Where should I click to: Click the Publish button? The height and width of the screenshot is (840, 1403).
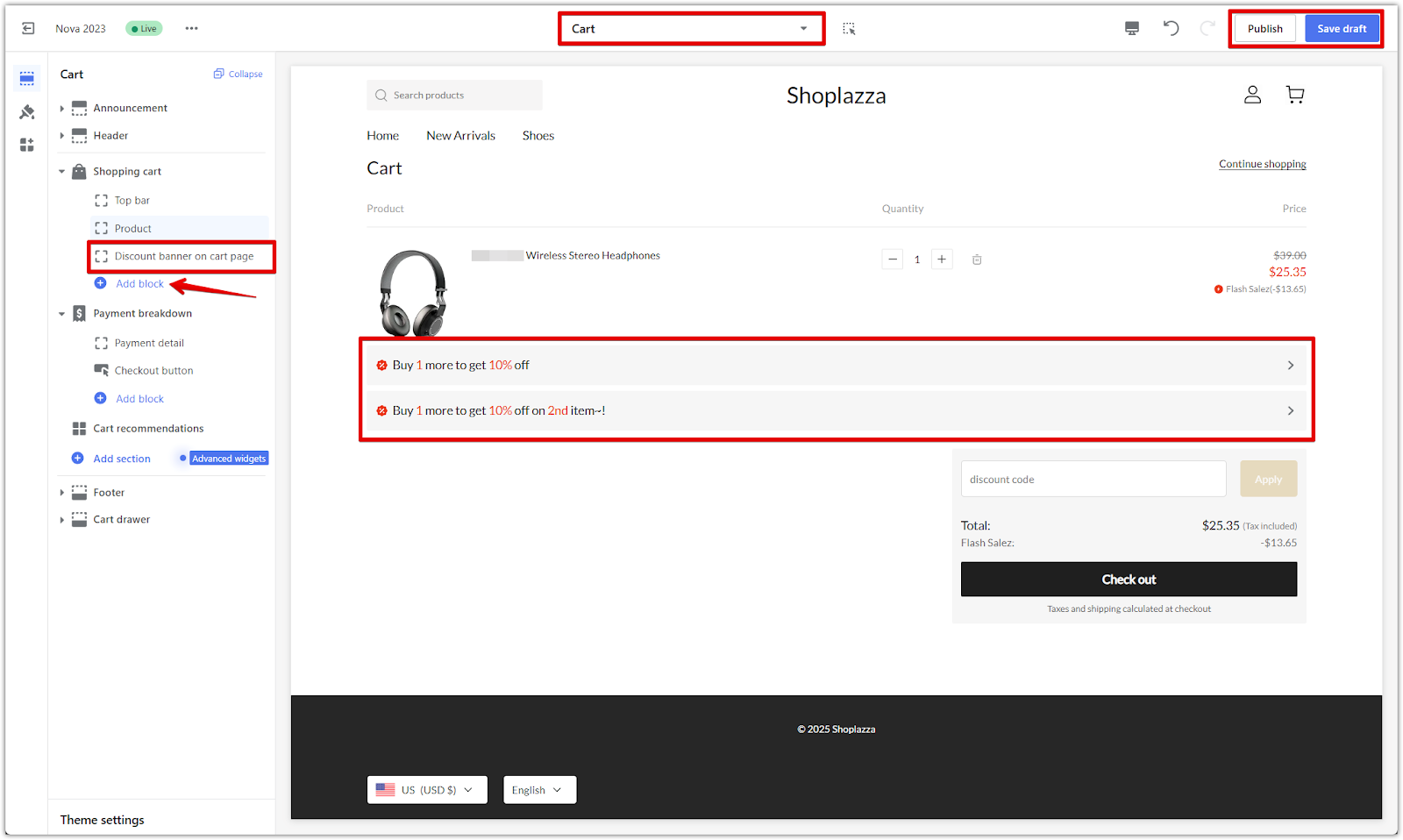1264,29
